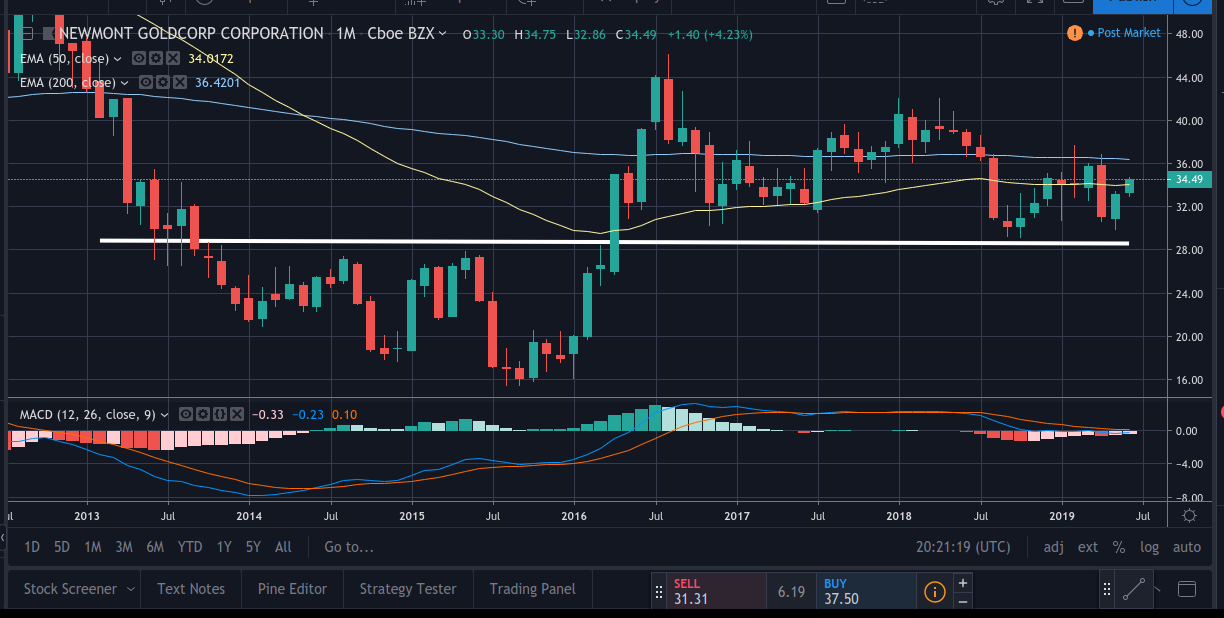Toggle percent scale mode

1119,547
